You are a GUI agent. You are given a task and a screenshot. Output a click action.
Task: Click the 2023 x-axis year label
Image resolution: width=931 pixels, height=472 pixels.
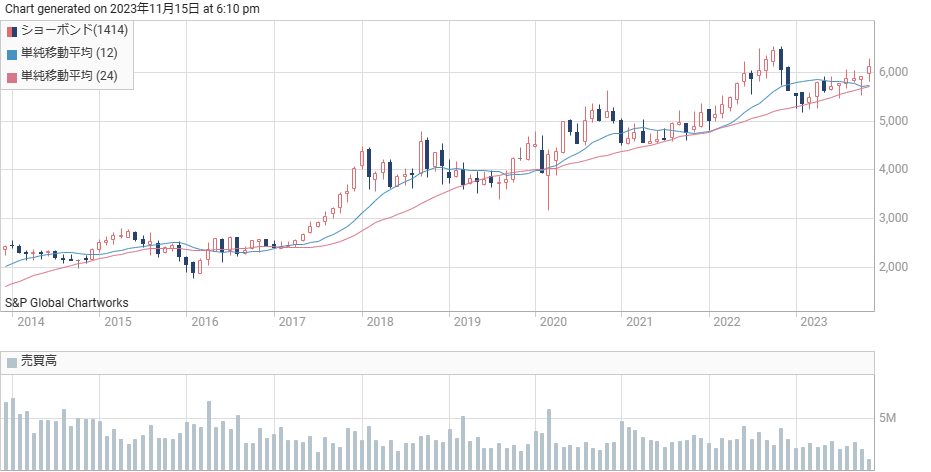tap(813, 322)
